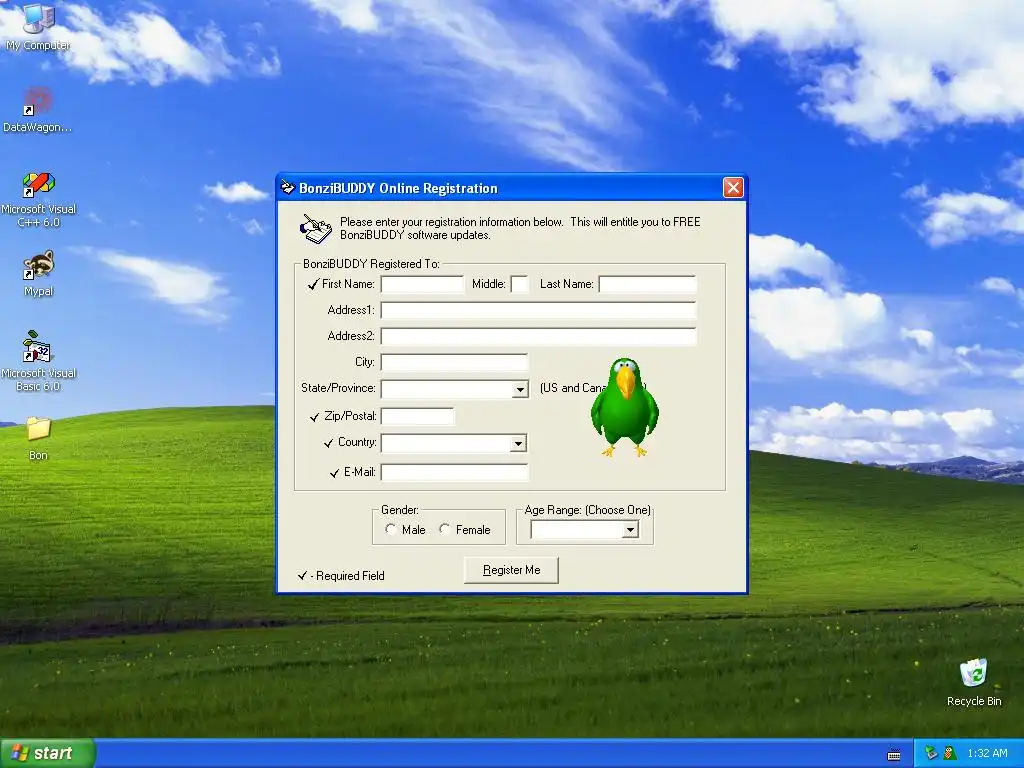
Task: Open the My Computer desktop icon
Action: (38, 26)
